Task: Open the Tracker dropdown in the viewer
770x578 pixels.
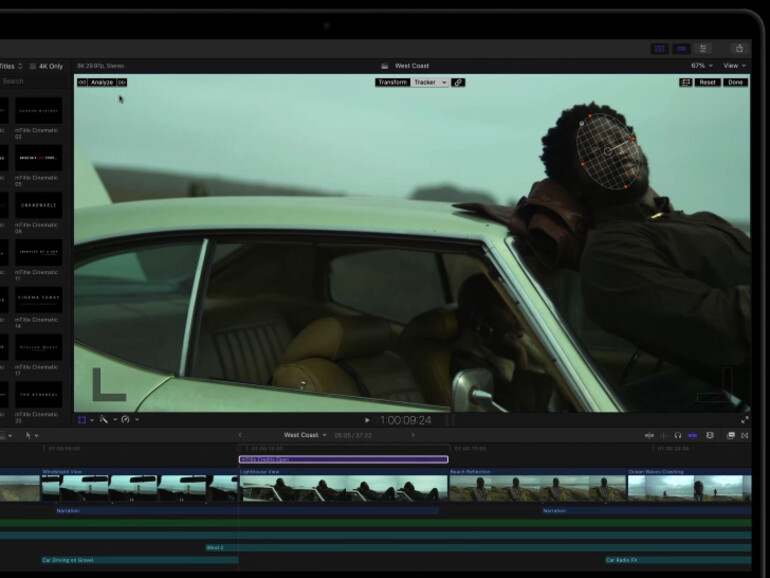Action: point(430,83)
